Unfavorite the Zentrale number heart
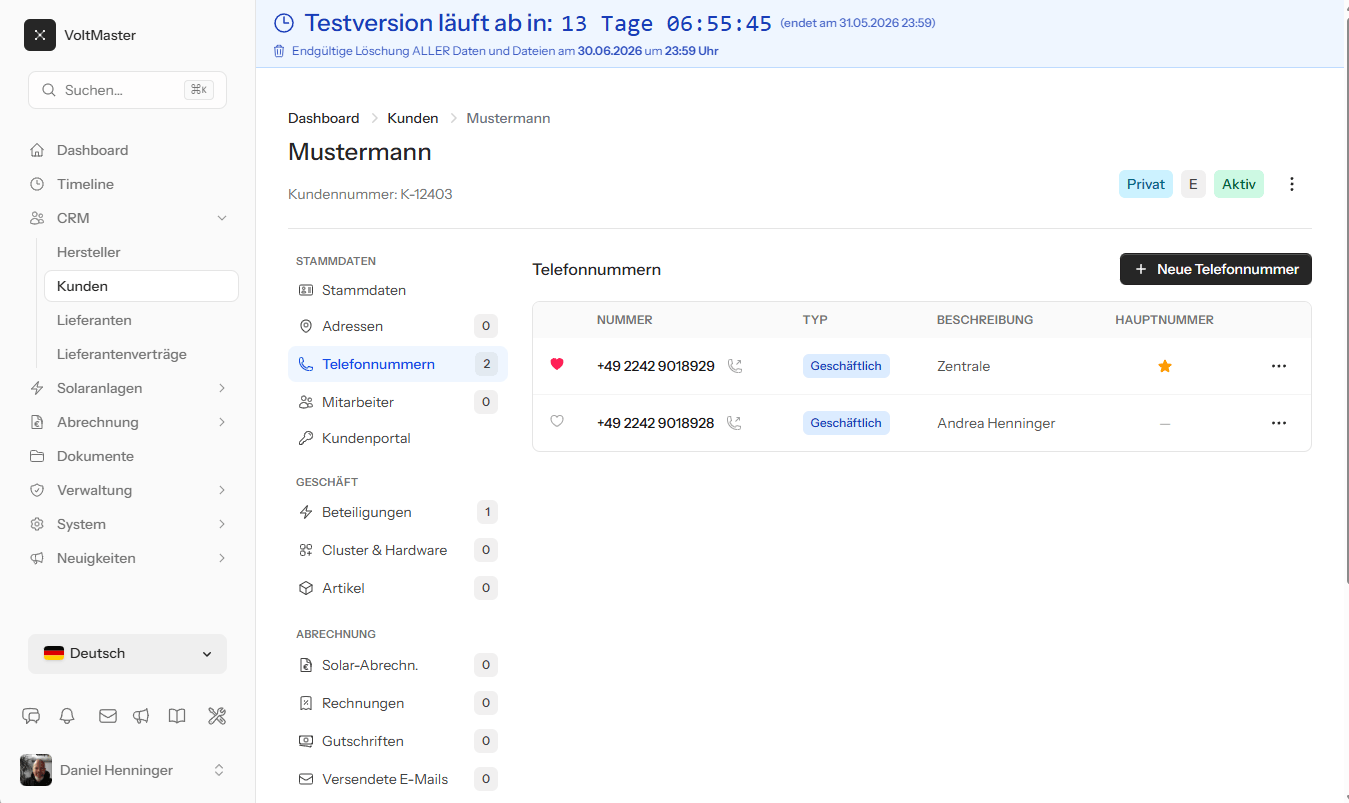 click(557, 364)
